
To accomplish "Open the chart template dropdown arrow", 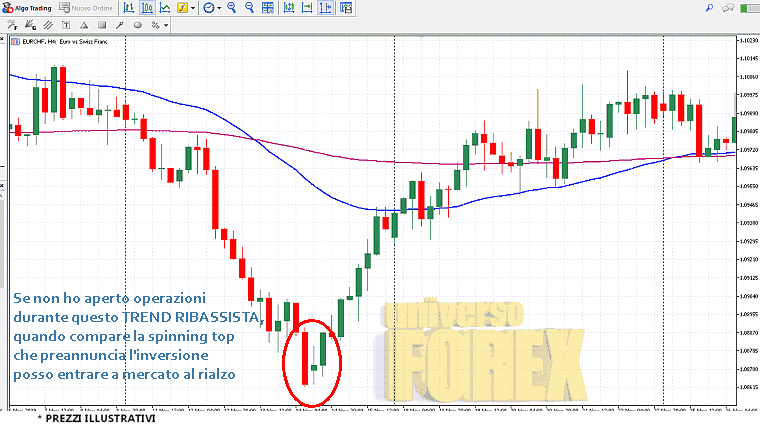I will tap(193, 7).
